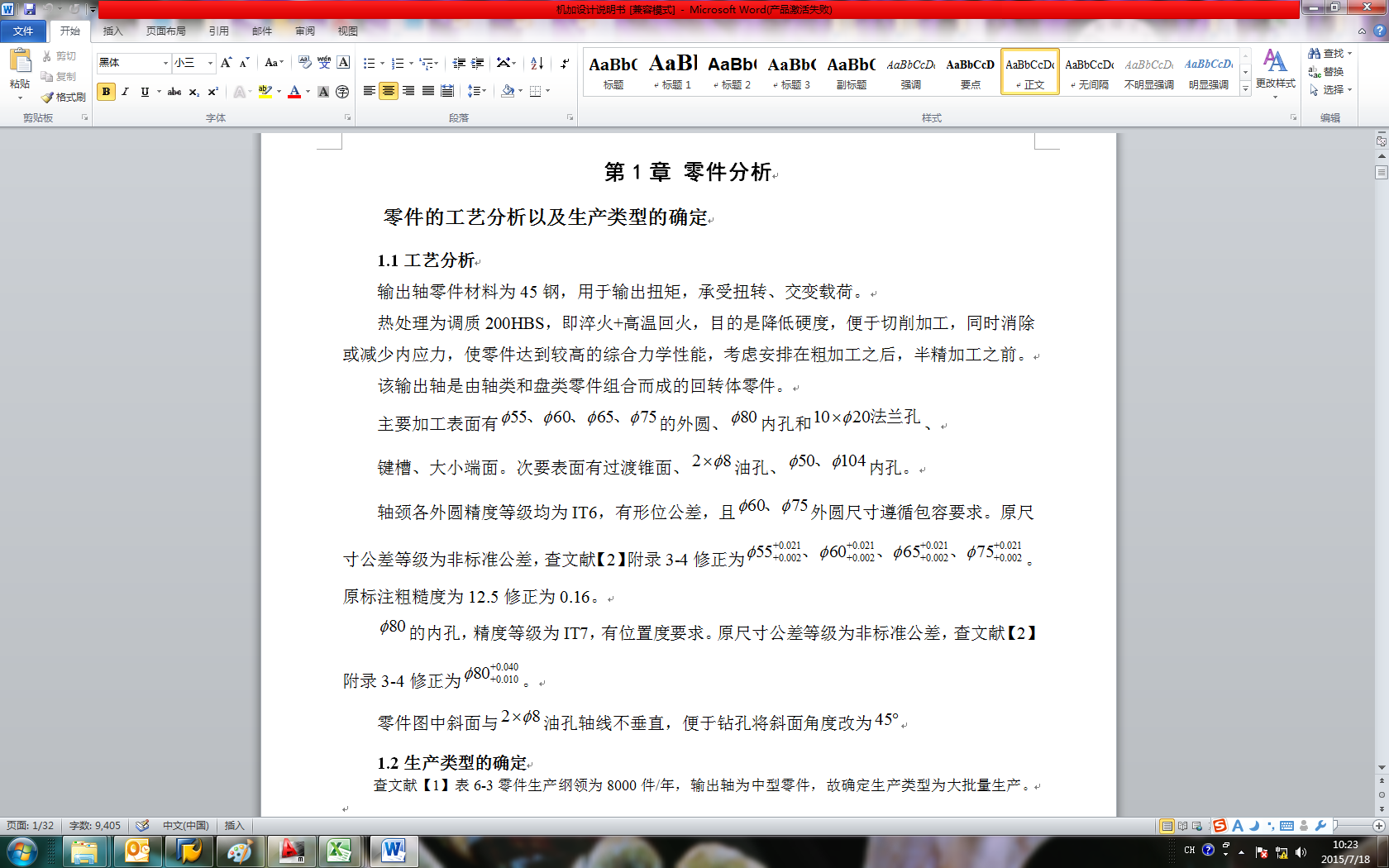1389x868 pixels.
Task: Click the Windows Start button
Action: [22, 851]
